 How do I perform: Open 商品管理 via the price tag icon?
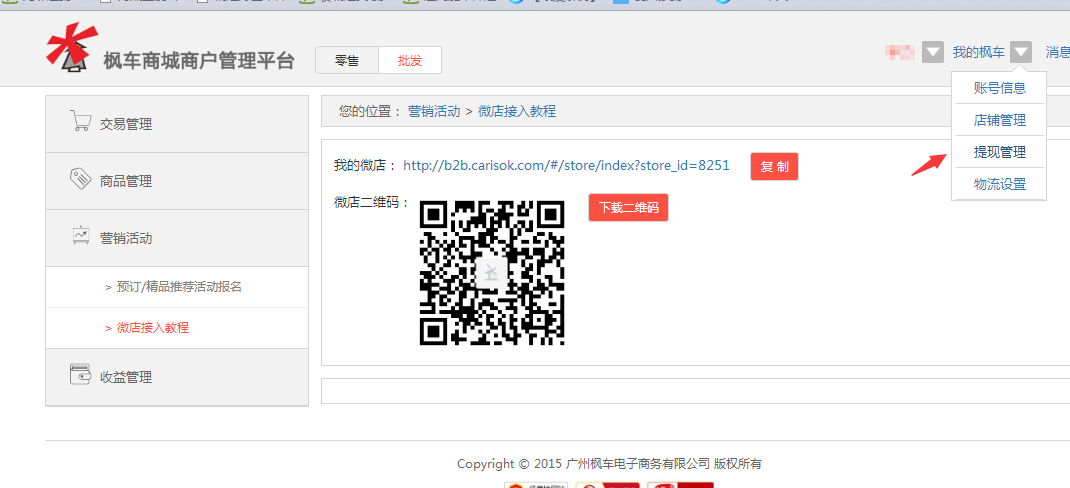point(81,179)
